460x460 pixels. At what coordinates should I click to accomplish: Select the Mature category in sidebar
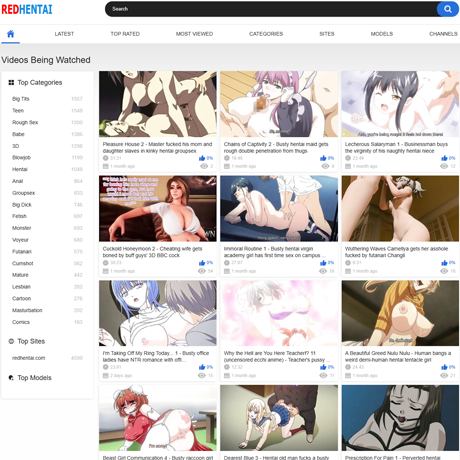coord(20,275)
